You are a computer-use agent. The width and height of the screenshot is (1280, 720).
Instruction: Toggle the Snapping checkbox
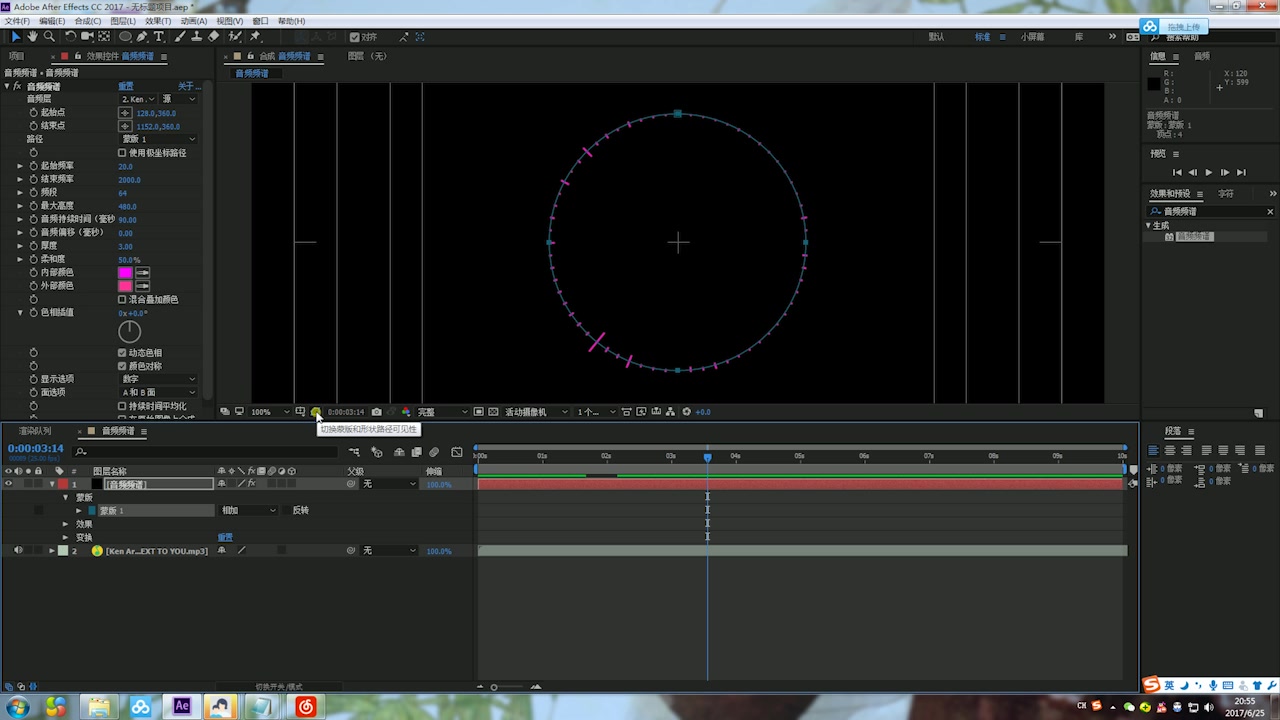[x=355, y=37]
